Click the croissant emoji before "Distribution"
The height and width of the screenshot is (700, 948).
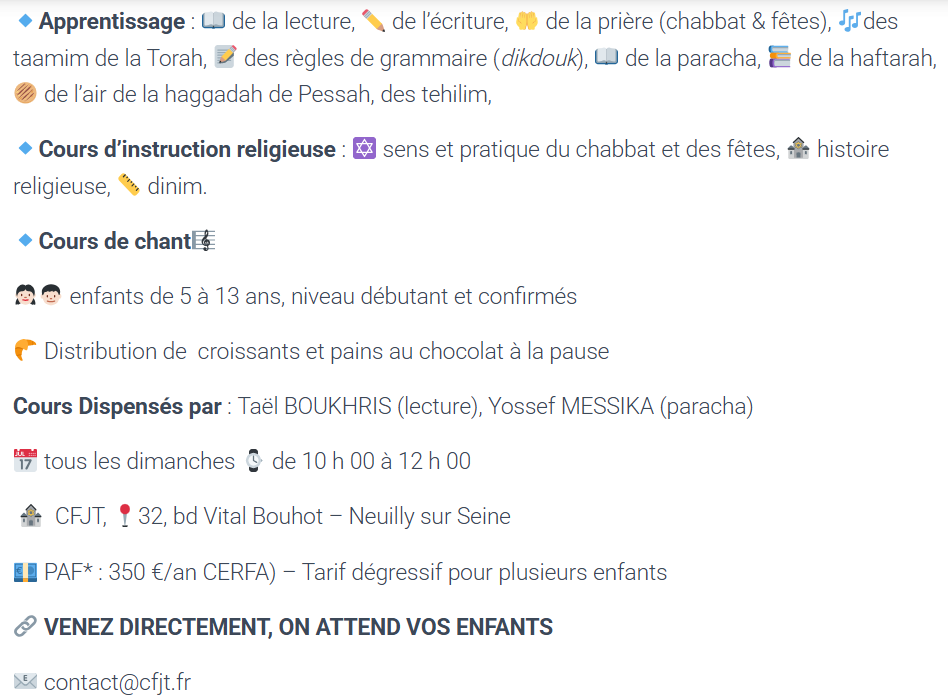tap(26, 351)
